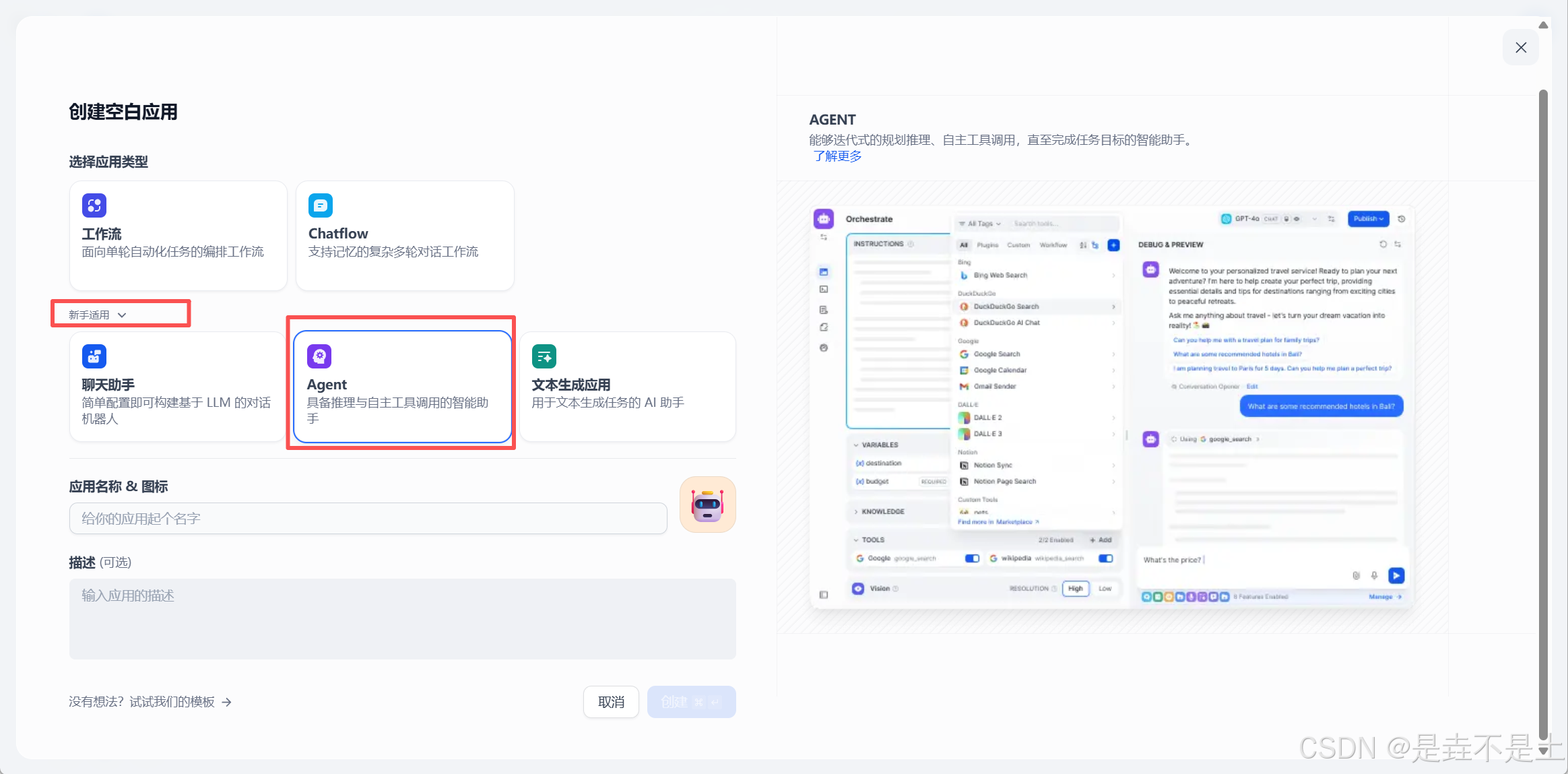The image size is (1568, 774).
Task: Click the 取消 button
Action: pos(611,702)
